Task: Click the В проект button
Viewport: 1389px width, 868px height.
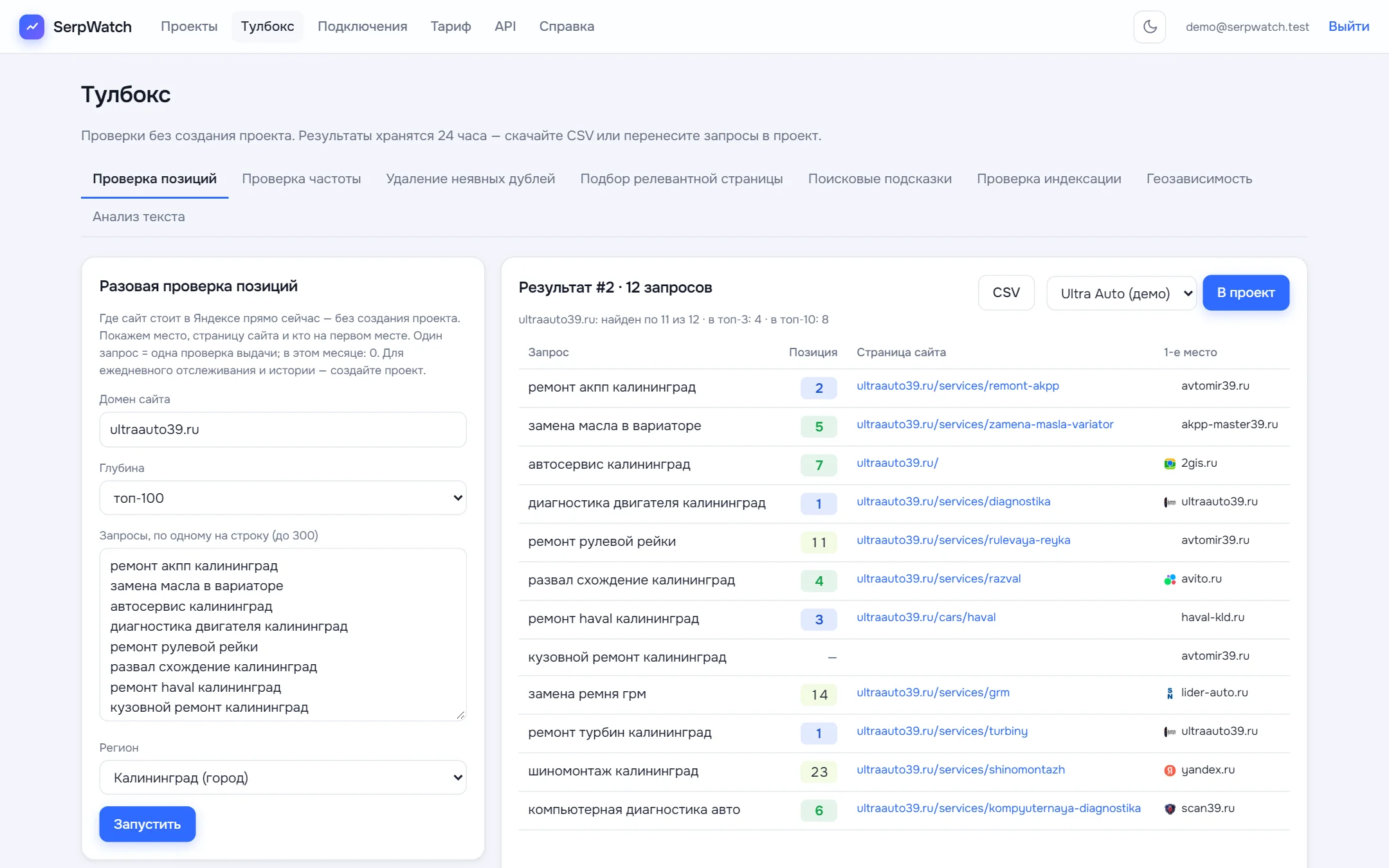Action: pos(1246,293)
